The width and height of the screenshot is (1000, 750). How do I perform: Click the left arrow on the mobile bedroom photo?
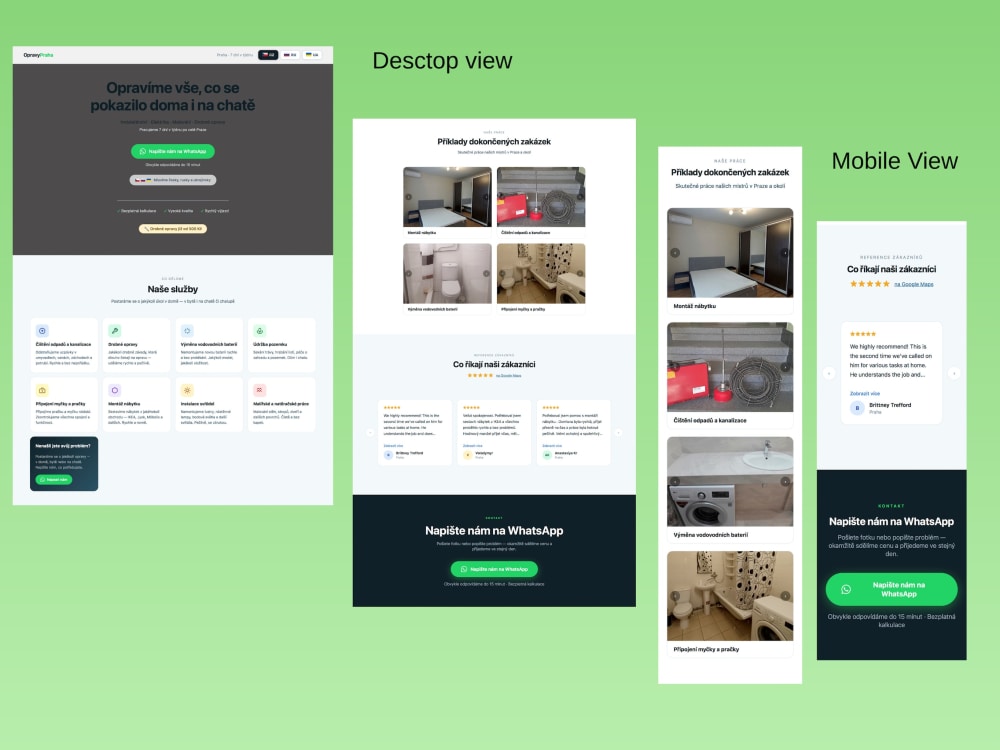coord(675,253)
